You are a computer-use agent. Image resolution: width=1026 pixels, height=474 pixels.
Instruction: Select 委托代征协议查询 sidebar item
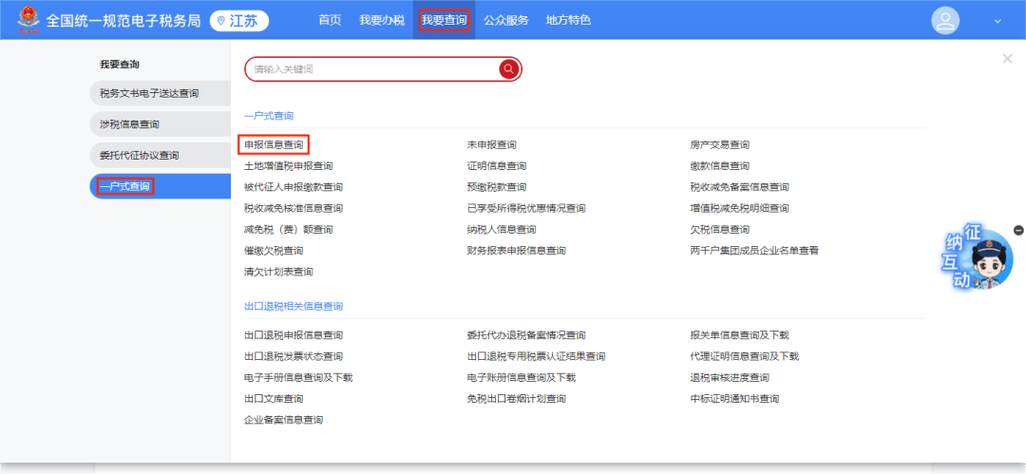click(x=160, y=156)
